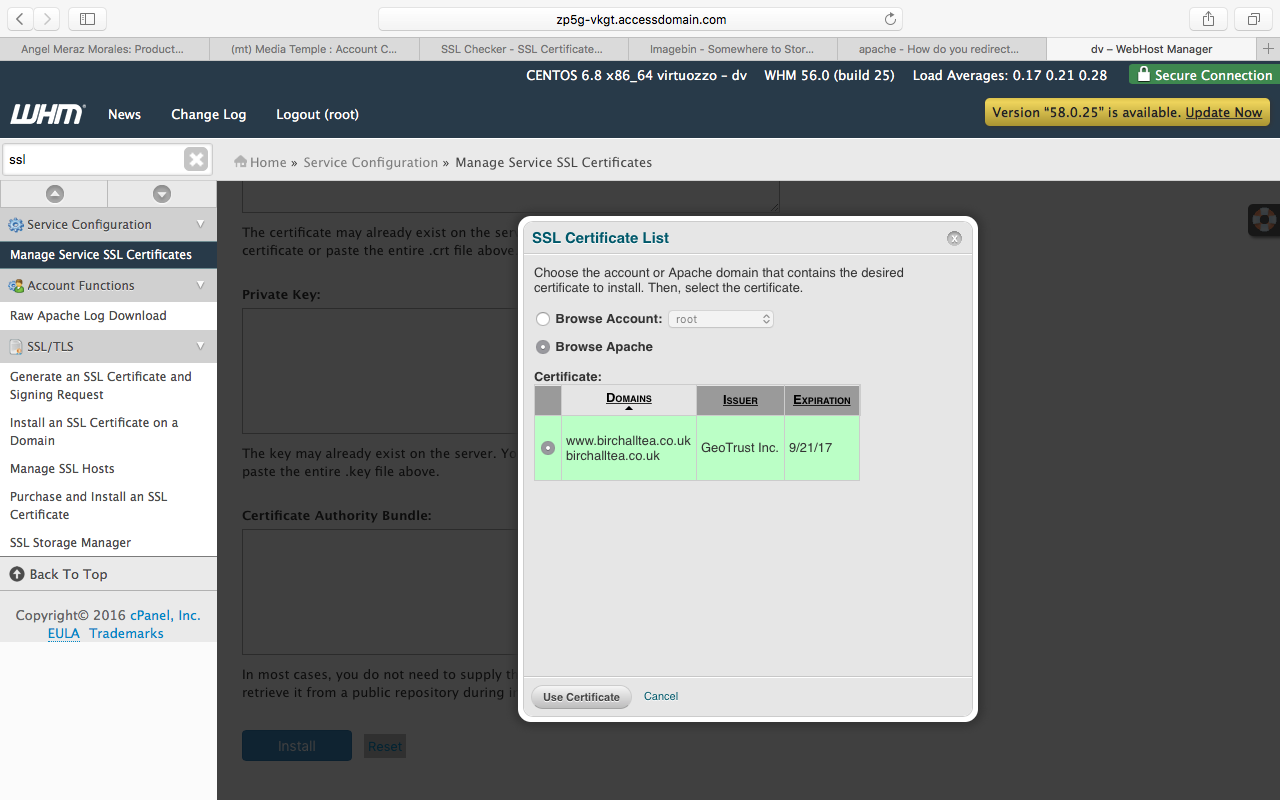Click the Update Now link
Viewport: 1280px width, 800px height.
(x=1223, y=112)
